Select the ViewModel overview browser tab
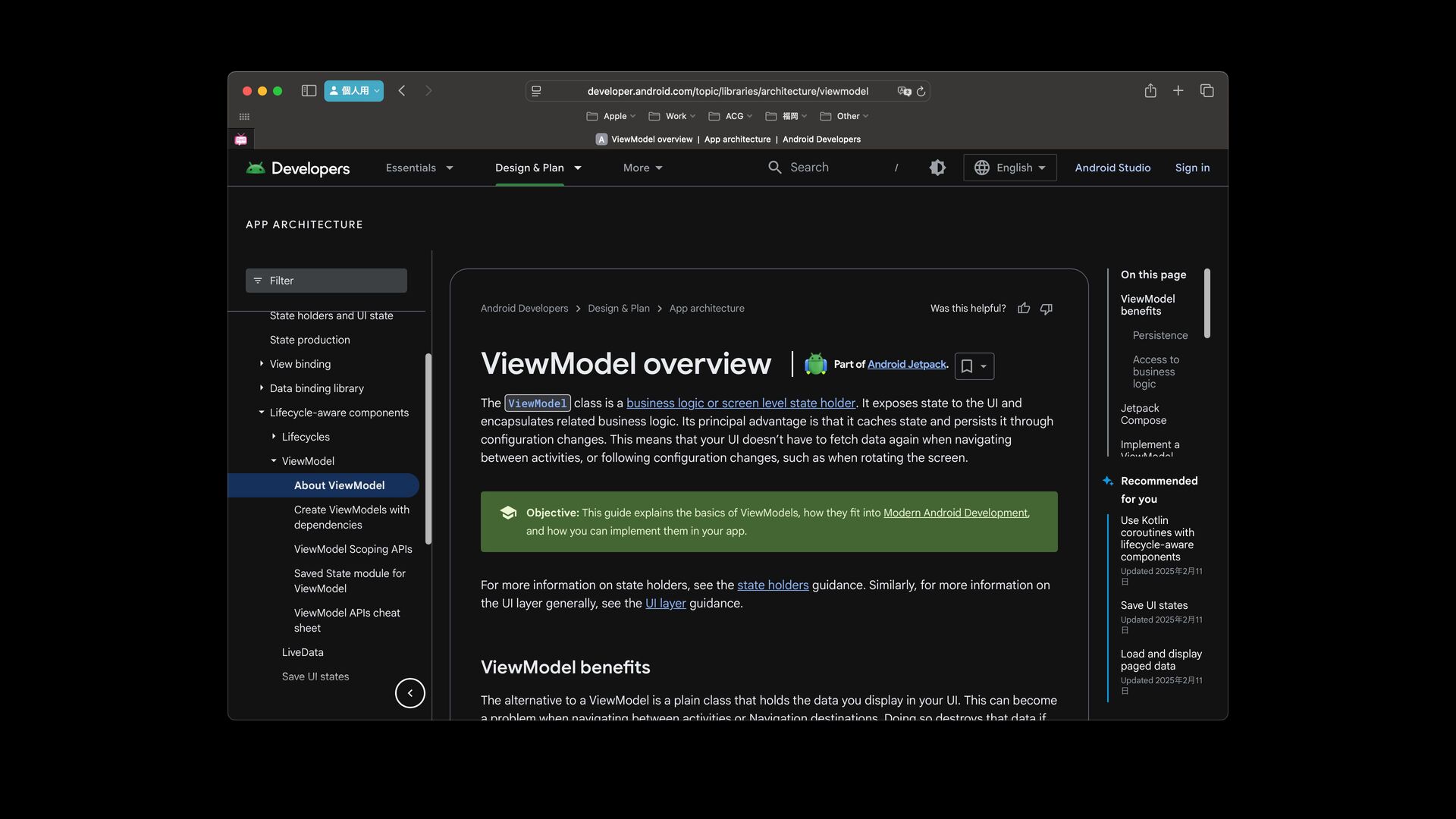The width and height of the screenshot is (1456, 819). tap(728, 140)
